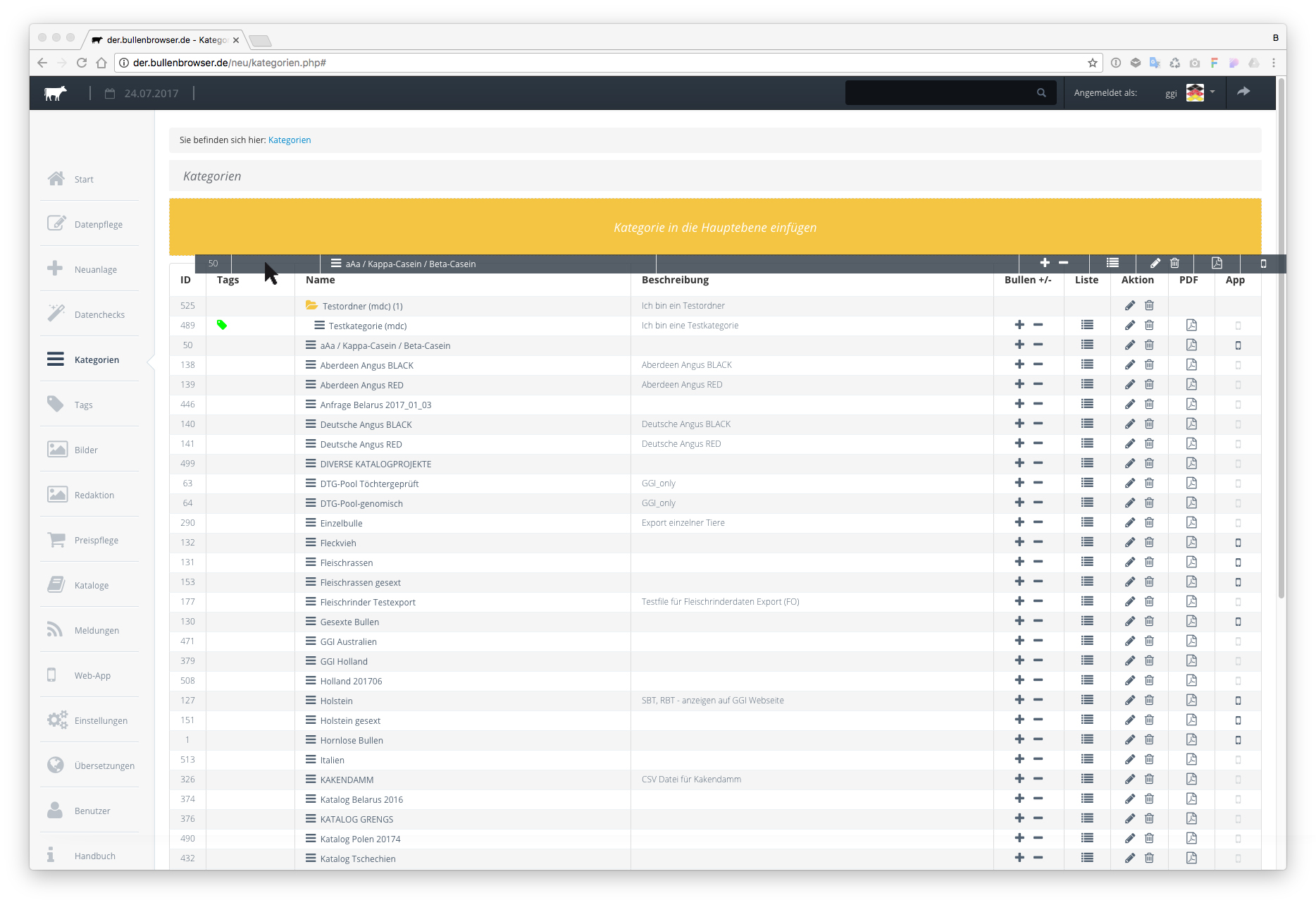Viewport: 1316px width, 905px height.
Task: Focus the dark search field in header
Action: [x=941, y=92]
